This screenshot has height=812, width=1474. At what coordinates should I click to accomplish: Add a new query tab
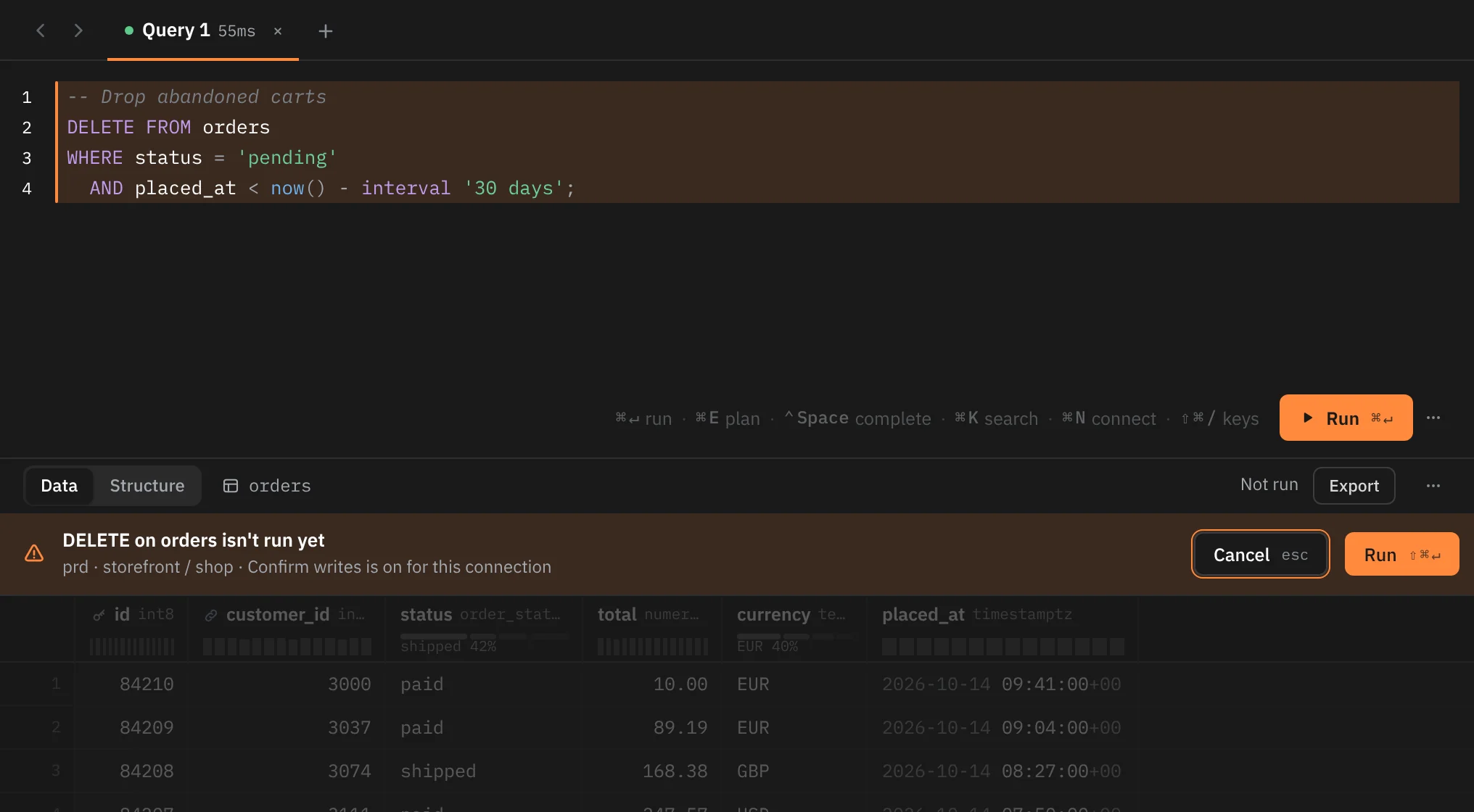pos(326,31)
